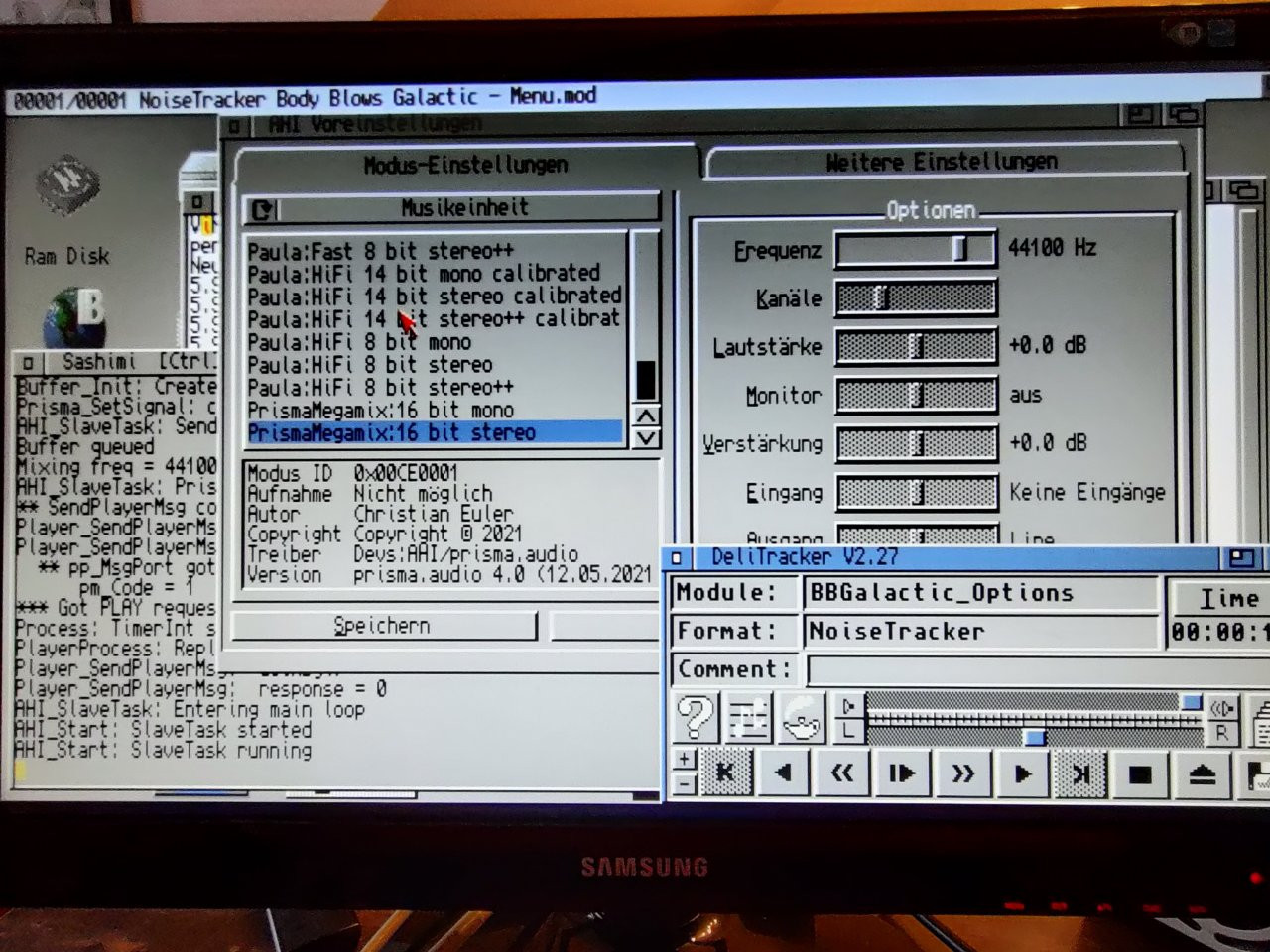This screenshot has height=952, width=1270.
Task: Click the rewind double arrow button
Action: tap(842, 774)
